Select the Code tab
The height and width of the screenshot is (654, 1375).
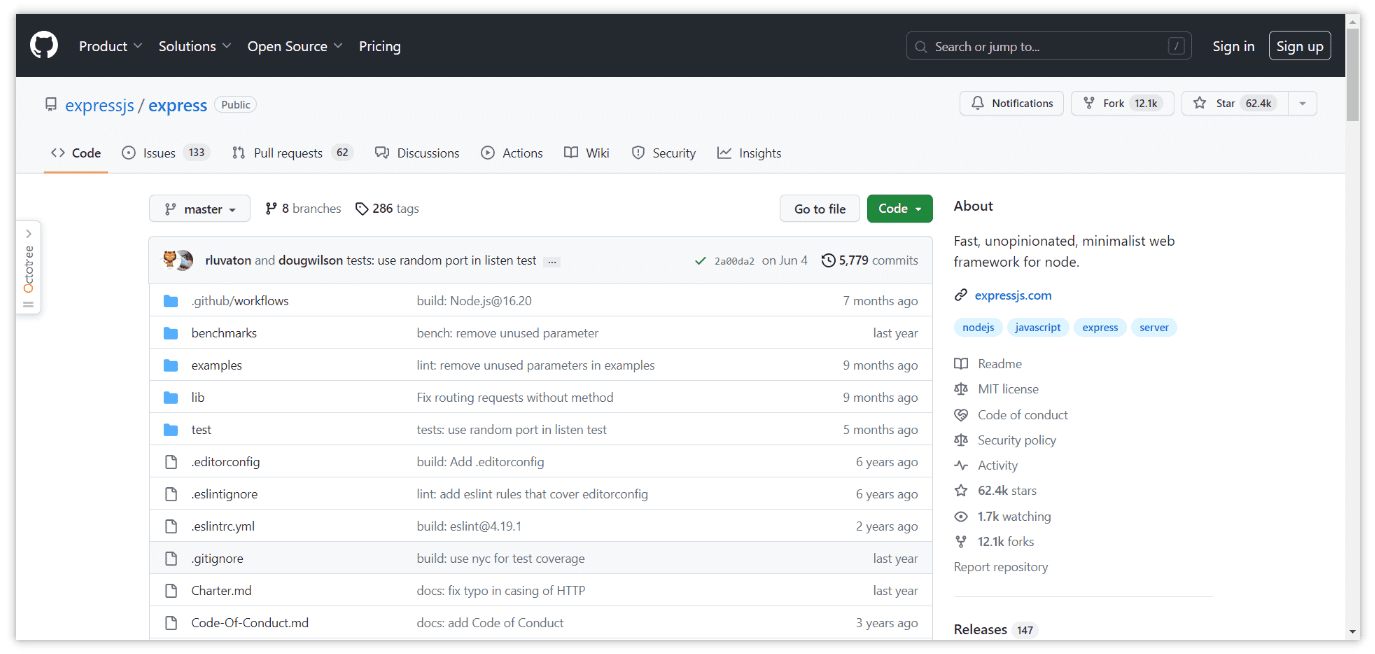point(76,153)
